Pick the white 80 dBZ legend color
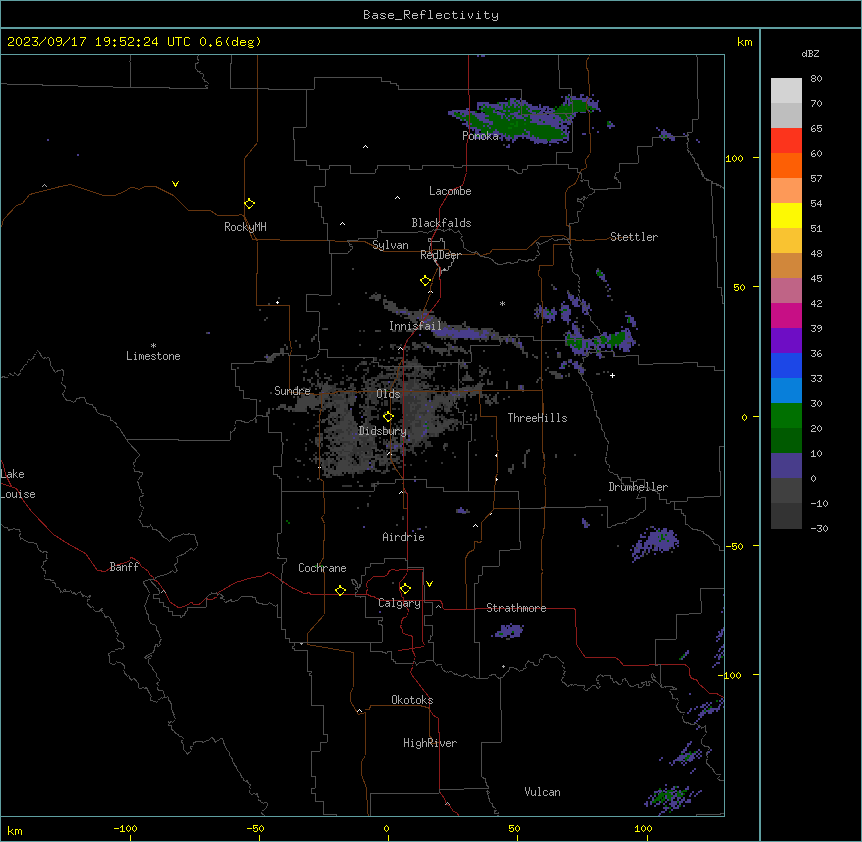 point(786,91)
